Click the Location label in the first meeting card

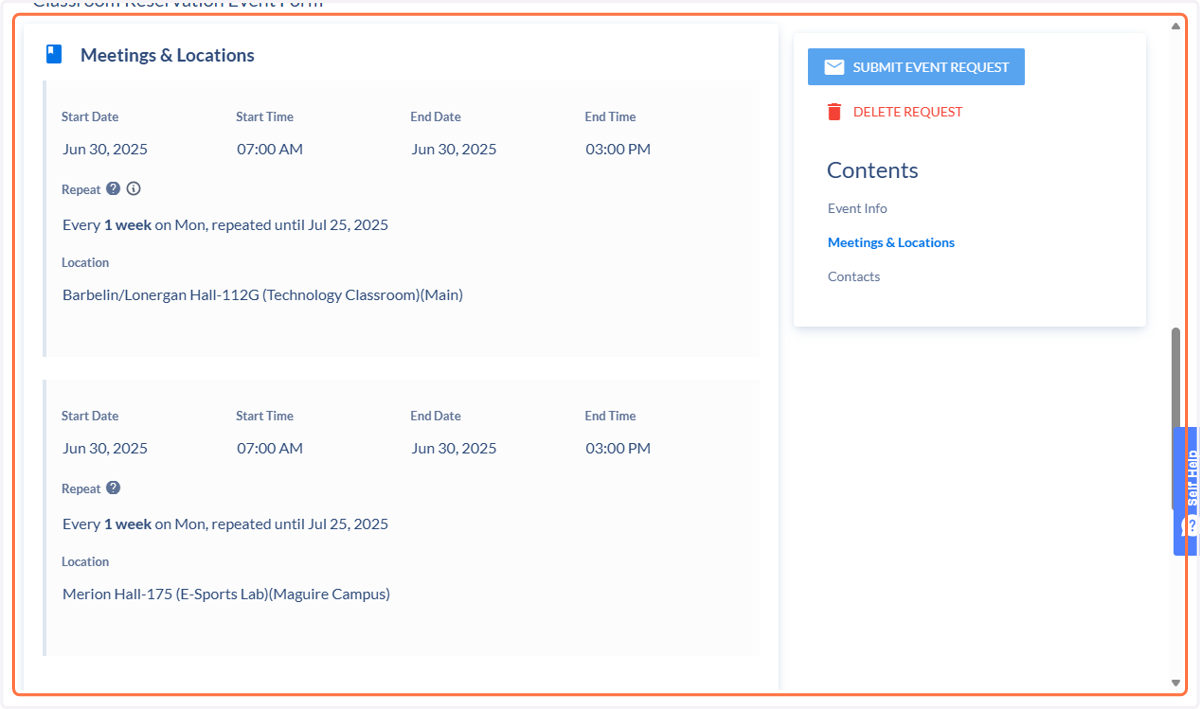click(85, 262)
